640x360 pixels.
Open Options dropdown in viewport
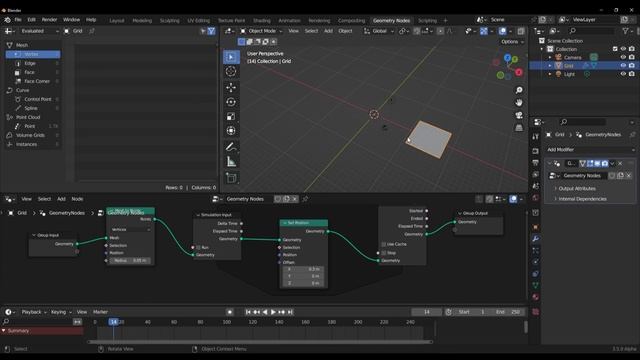(x=512, y=42)
